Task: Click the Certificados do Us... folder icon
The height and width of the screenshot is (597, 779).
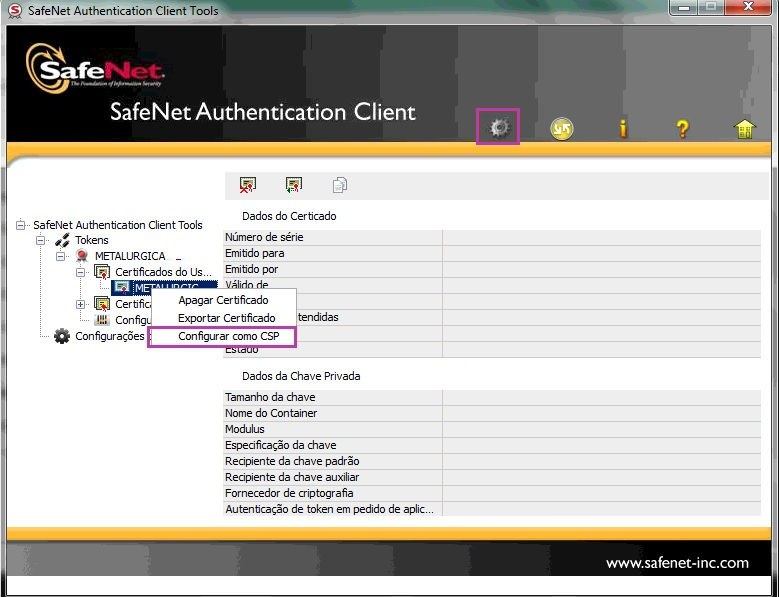Action: (x=102, y=272)
